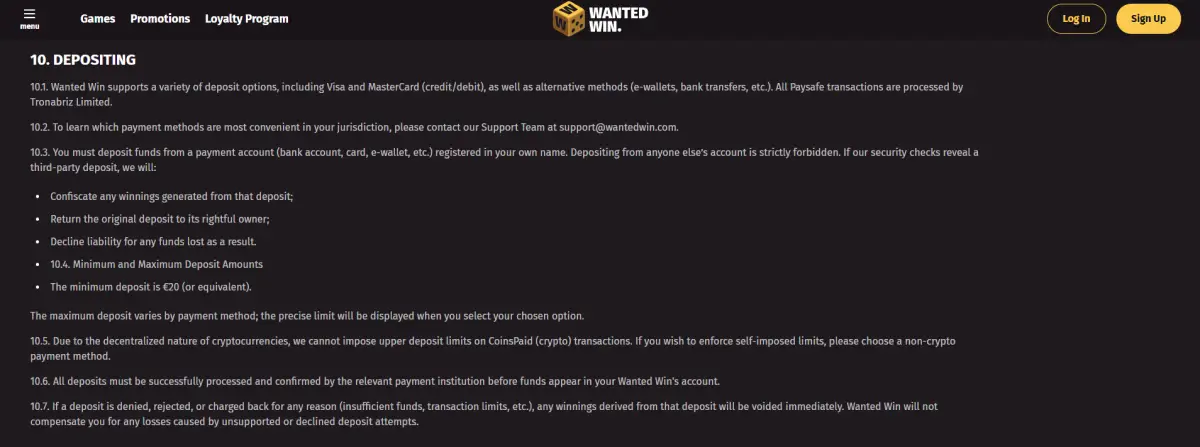Click the '10. DEPOSITING' section heading
The width and height of the screenshot is (1200, 447).
pos(83,60)
